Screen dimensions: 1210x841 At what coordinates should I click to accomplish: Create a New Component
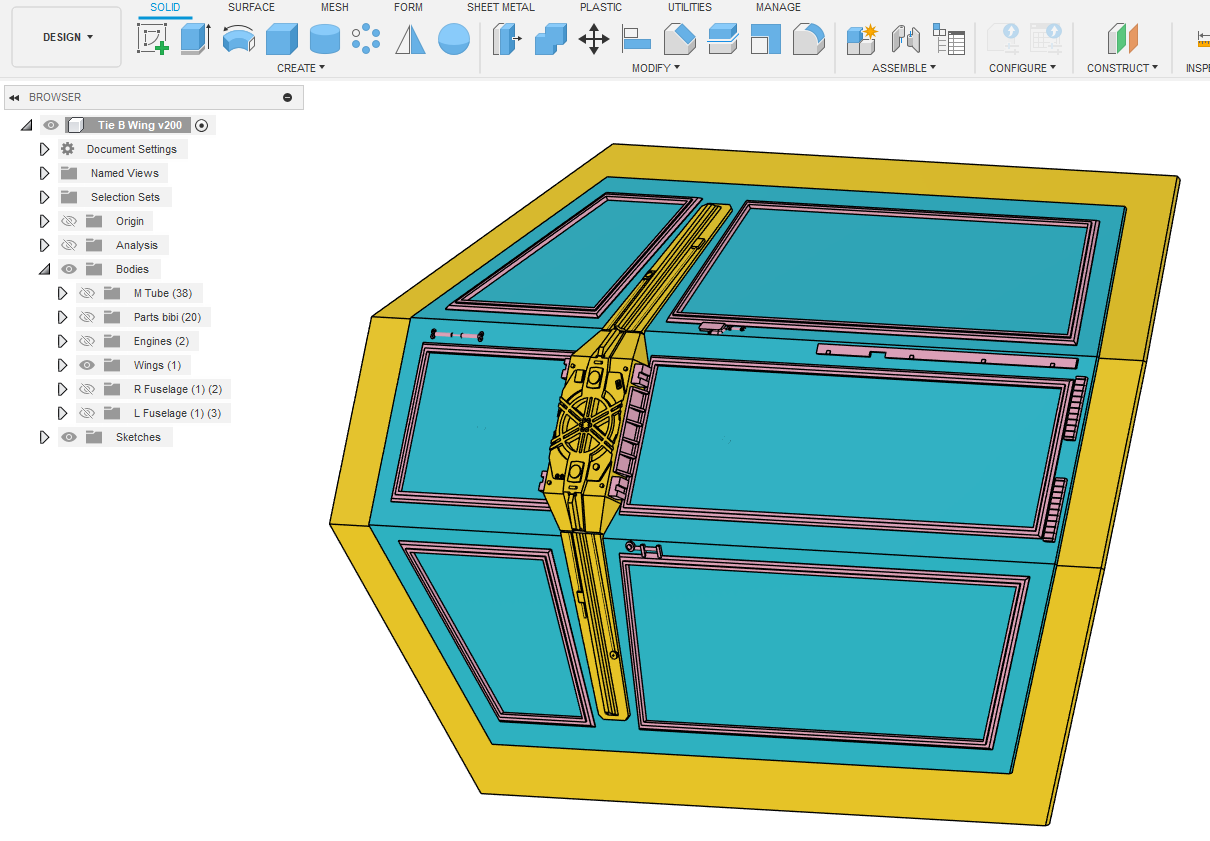point(862,39)
